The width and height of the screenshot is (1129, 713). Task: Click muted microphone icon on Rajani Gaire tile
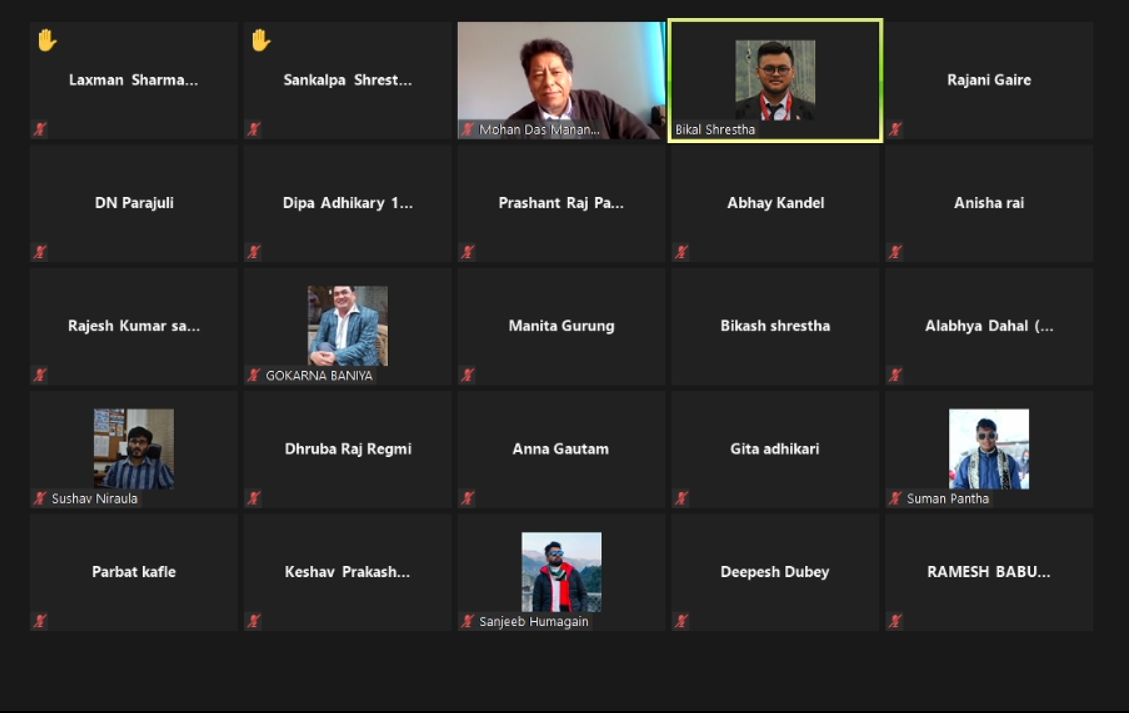point(895,129)
